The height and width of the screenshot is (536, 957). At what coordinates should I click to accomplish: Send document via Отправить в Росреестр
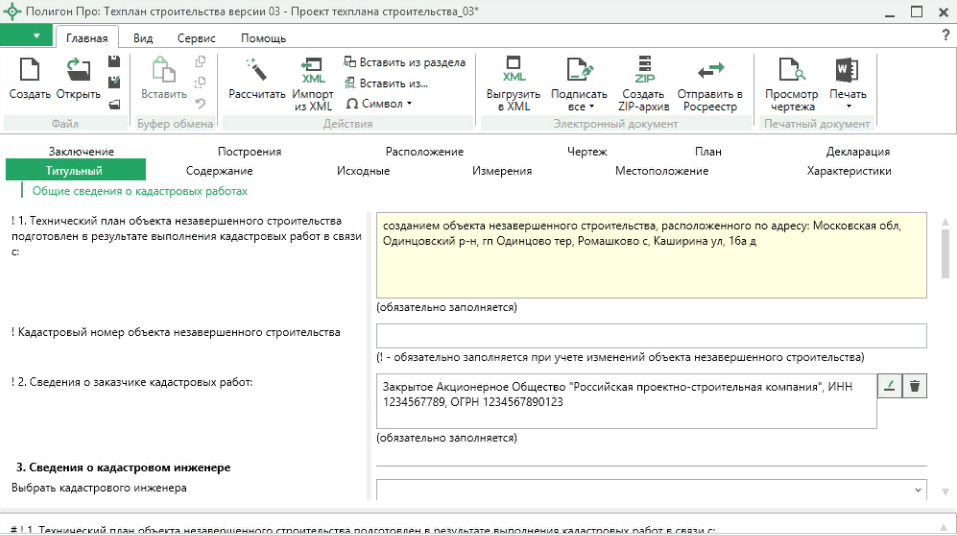709,82
